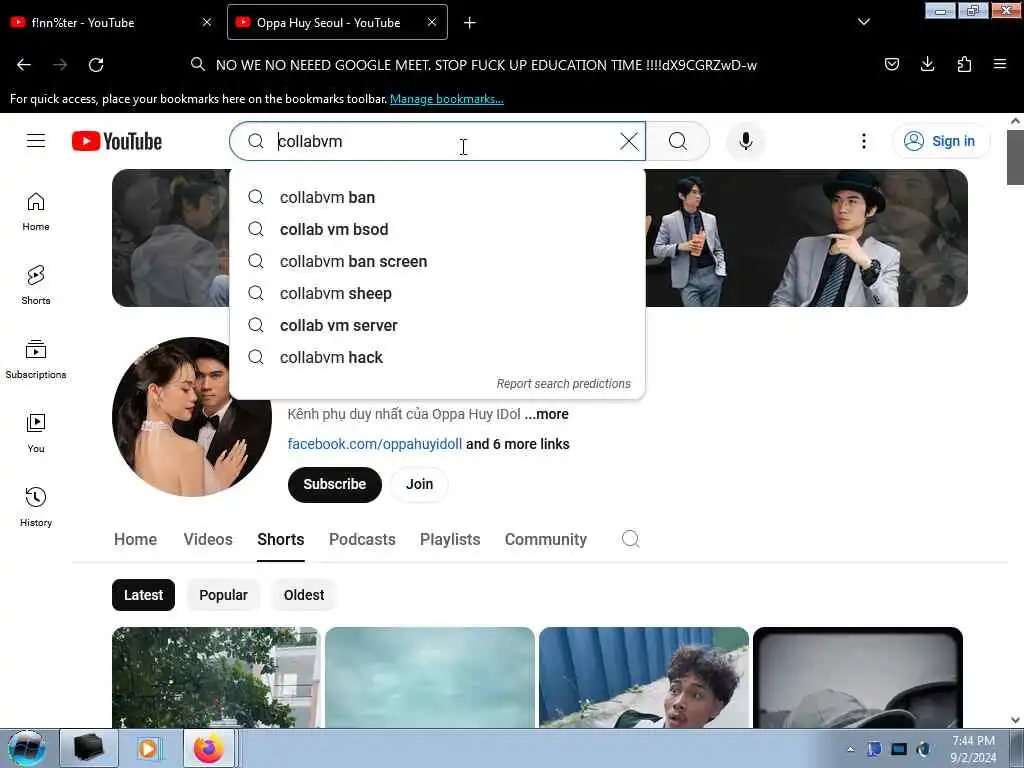Click the address bar text
1024x768 pixels.
[486, 65]
